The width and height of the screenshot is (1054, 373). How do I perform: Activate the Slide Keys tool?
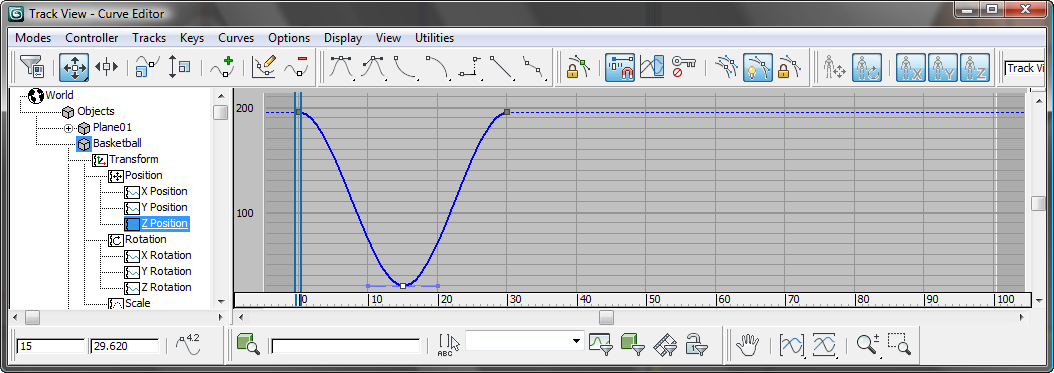coord(106,67)
